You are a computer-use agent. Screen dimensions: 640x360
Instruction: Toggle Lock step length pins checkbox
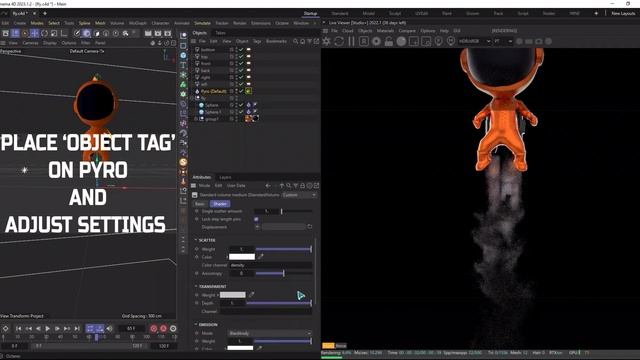point(256,219)
